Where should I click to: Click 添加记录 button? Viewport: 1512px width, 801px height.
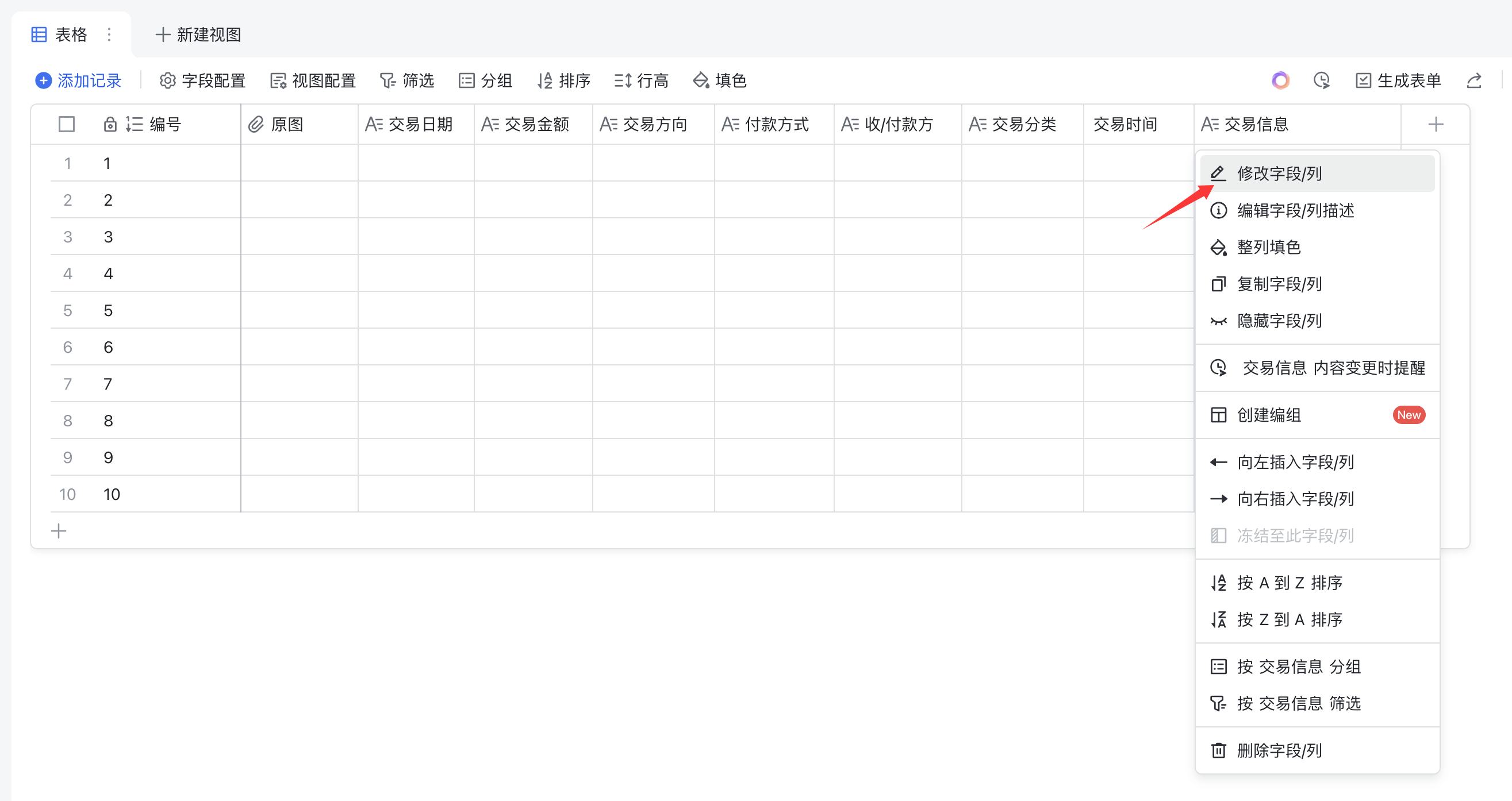point(78,80)
